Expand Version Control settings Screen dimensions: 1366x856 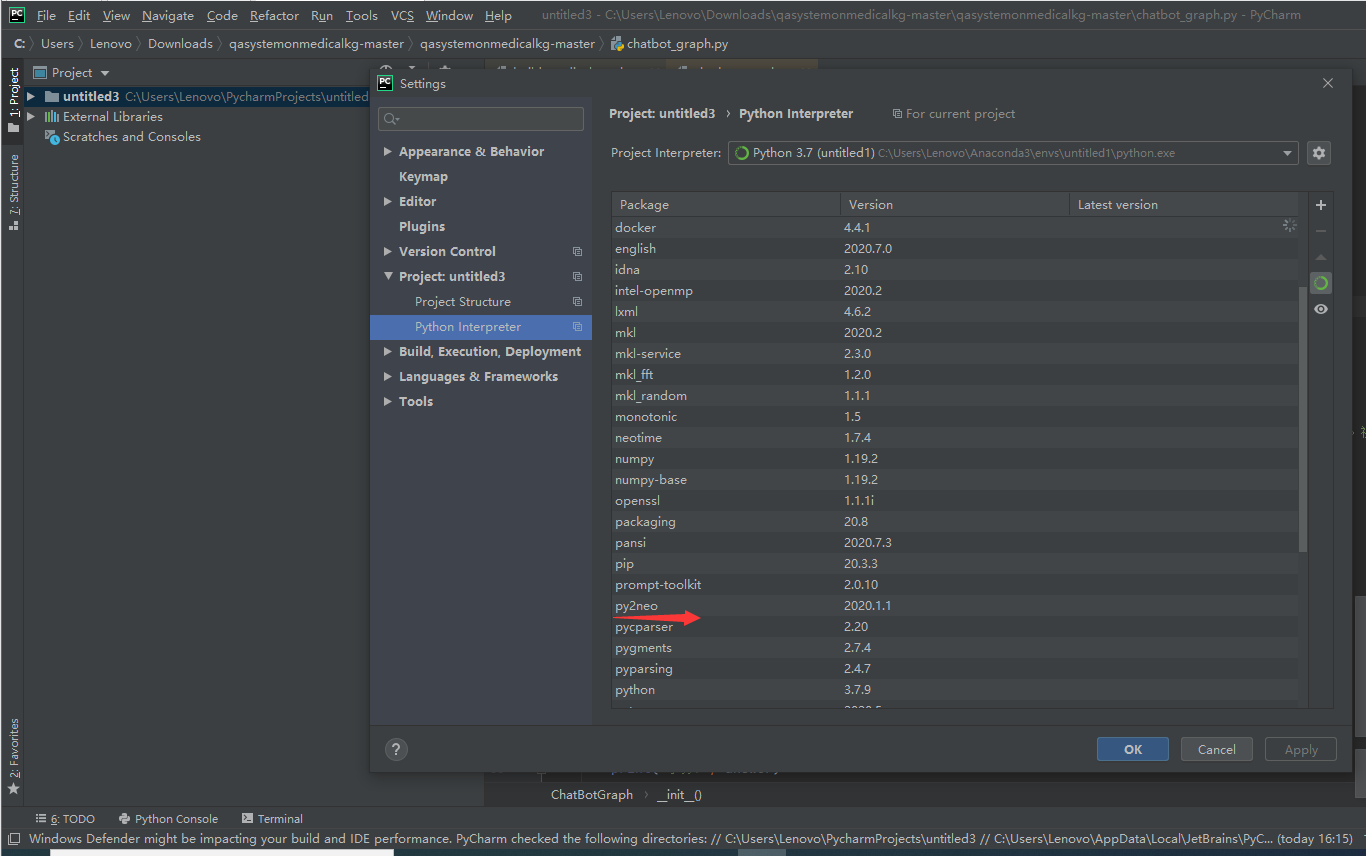click(x=388, y=252)
